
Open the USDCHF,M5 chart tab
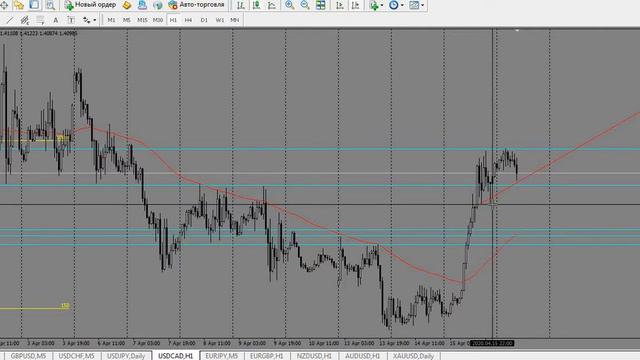coord(76,356)
